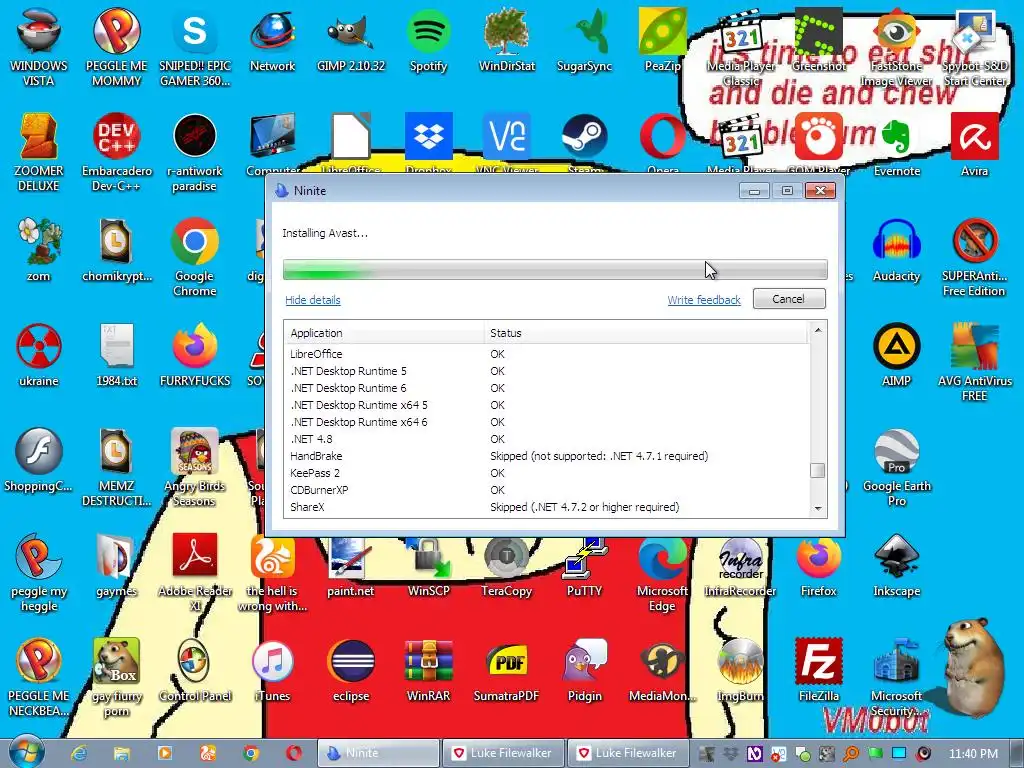The height and width of the screenshot is (768, 1024).
Task: Click the Status column header
Action: [x=647, y=333]
